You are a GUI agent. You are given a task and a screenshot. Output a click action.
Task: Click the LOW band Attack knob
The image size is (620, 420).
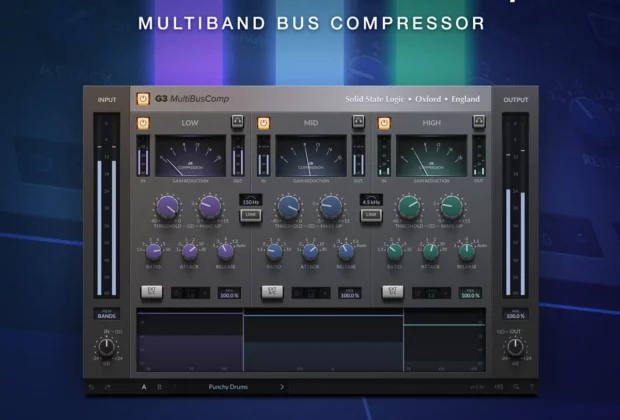[x=189, y=252]
